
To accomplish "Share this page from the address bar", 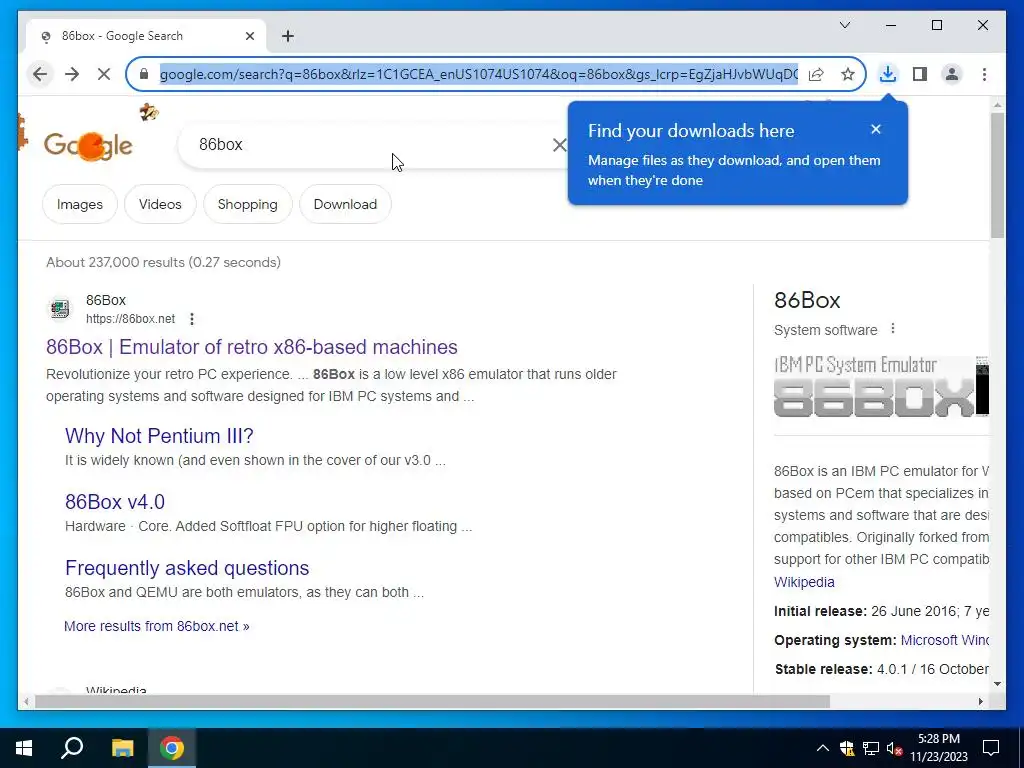I will point(816,74).
